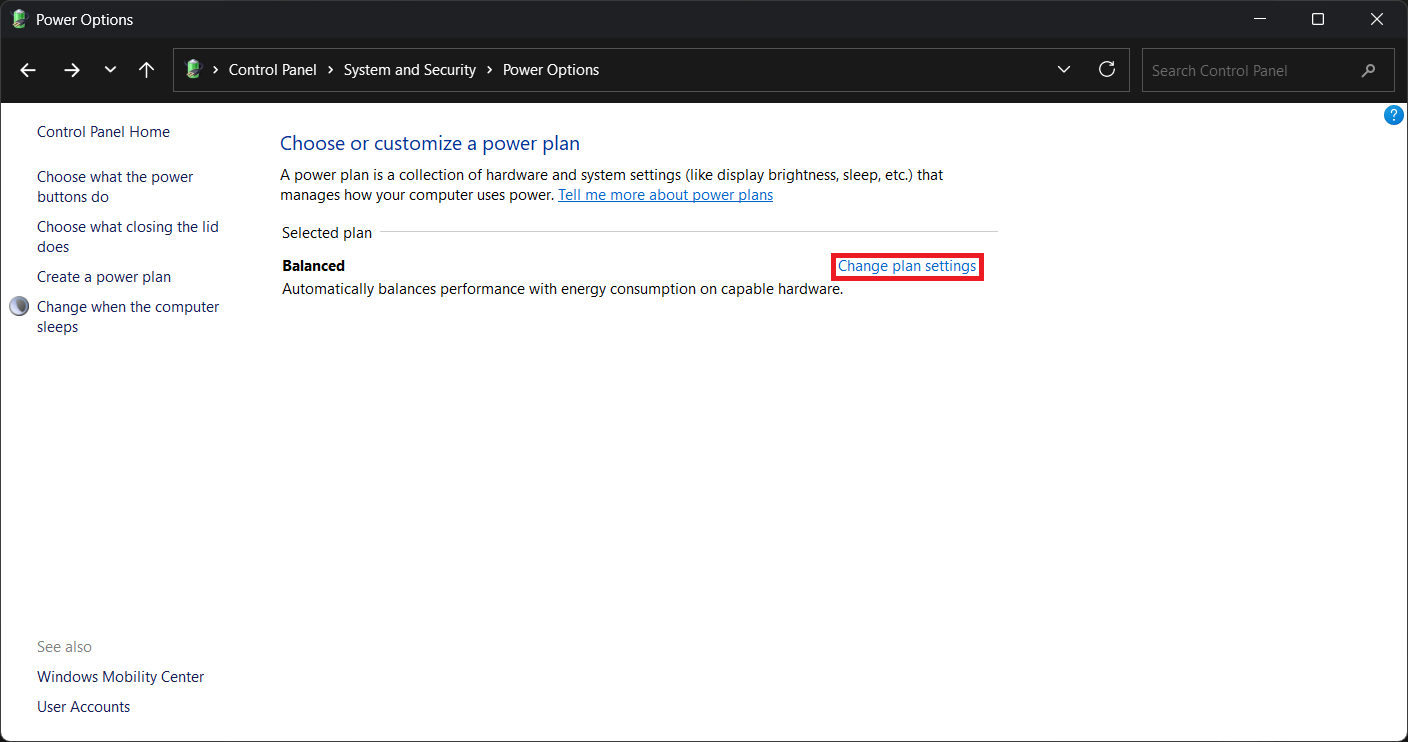Image resolution: width=1408 pixels, height=742 pixels.
Task: Select Create a power plan
Action: [x=104, y=277]
